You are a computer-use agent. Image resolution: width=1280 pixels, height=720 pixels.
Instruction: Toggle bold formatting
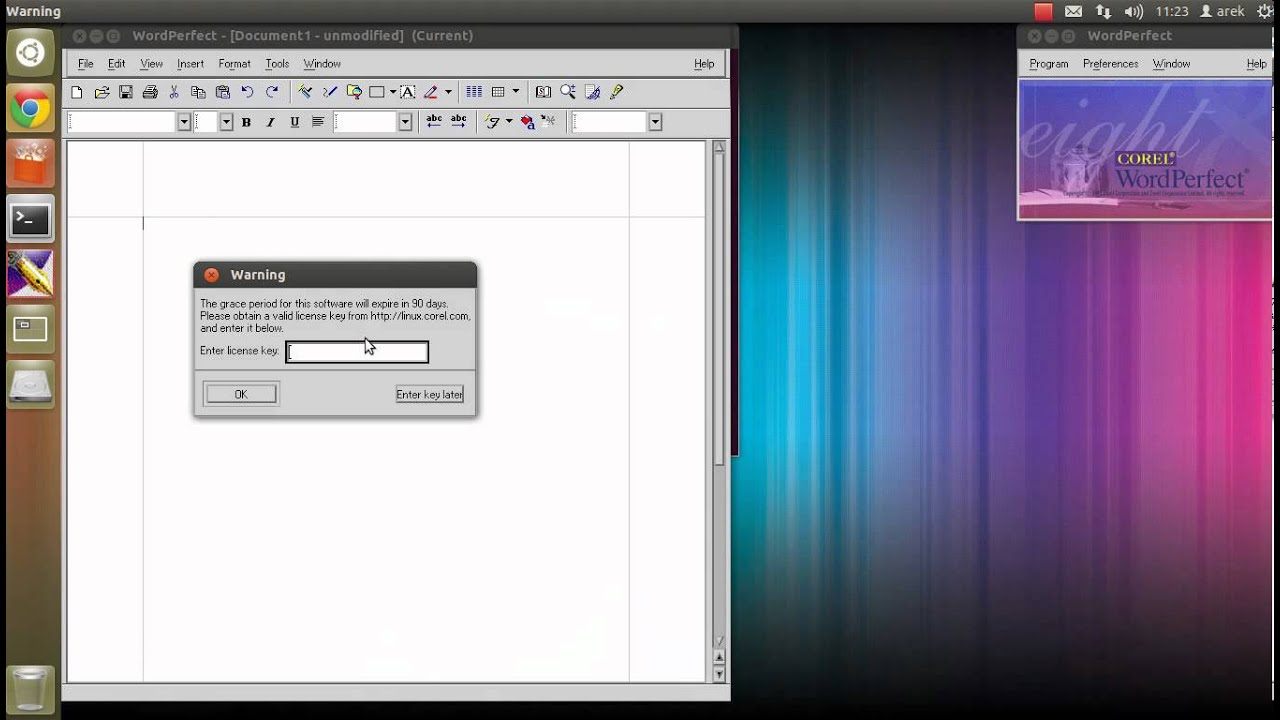[x=246, y=122]
